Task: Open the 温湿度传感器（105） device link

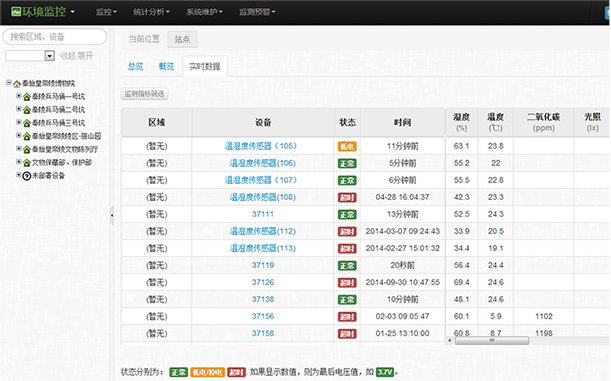Action: (x=261, y=146)
